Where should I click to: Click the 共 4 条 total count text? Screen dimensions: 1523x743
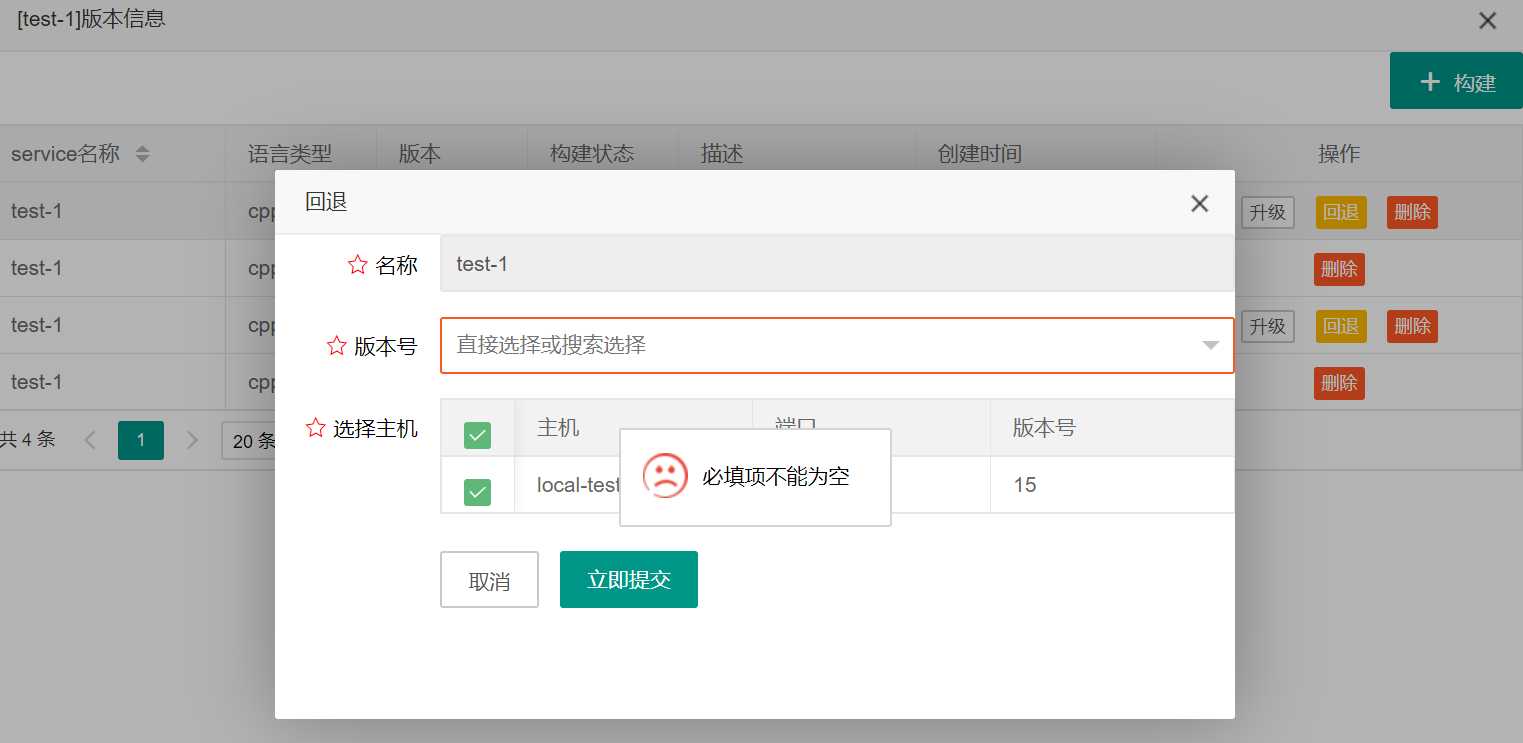(x=27, y=439)
